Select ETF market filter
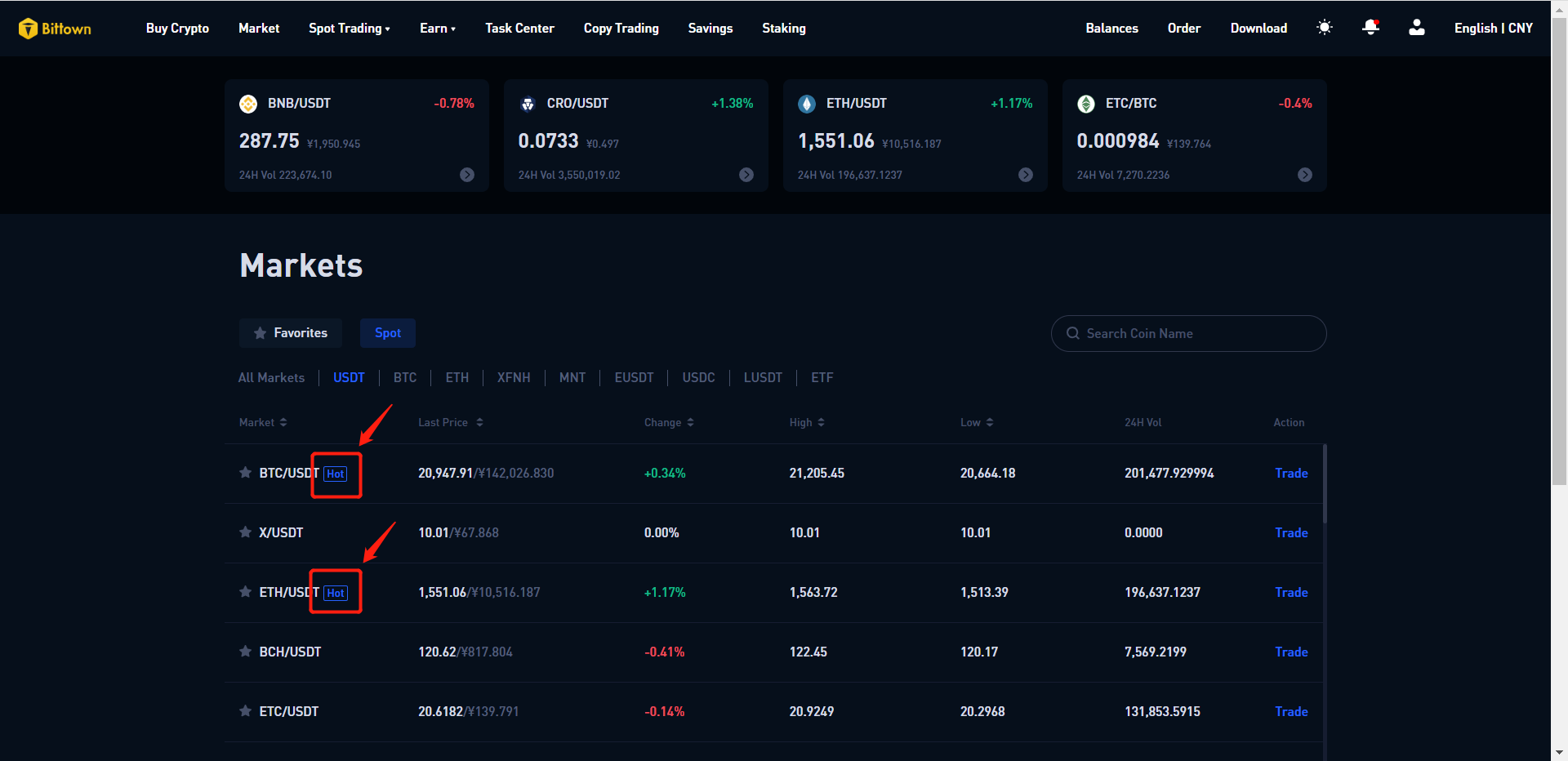The width and height of the screenshot is (1568, 761). (822, 378)
